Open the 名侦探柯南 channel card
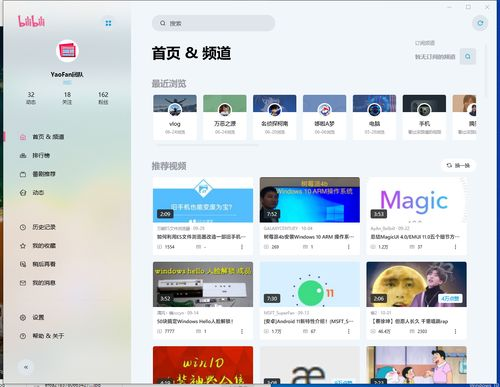Image resolution: width=500 pixels, height=387 pixels. (275, 117)
